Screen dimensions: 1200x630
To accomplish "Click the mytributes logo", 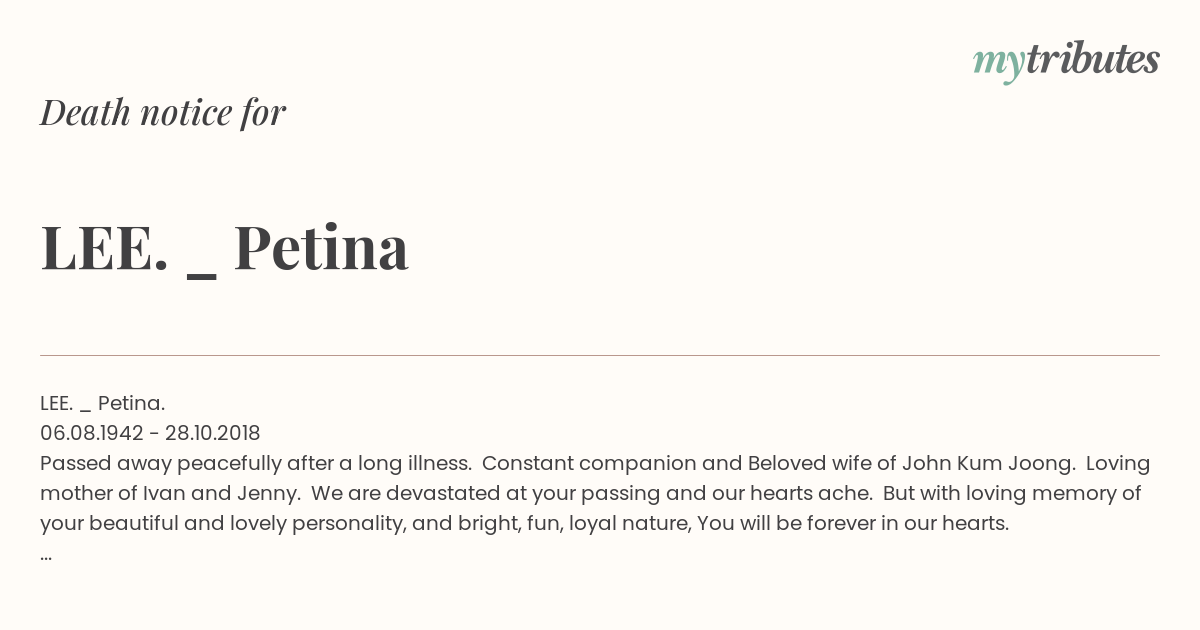I will click(x=1066, y=61).
